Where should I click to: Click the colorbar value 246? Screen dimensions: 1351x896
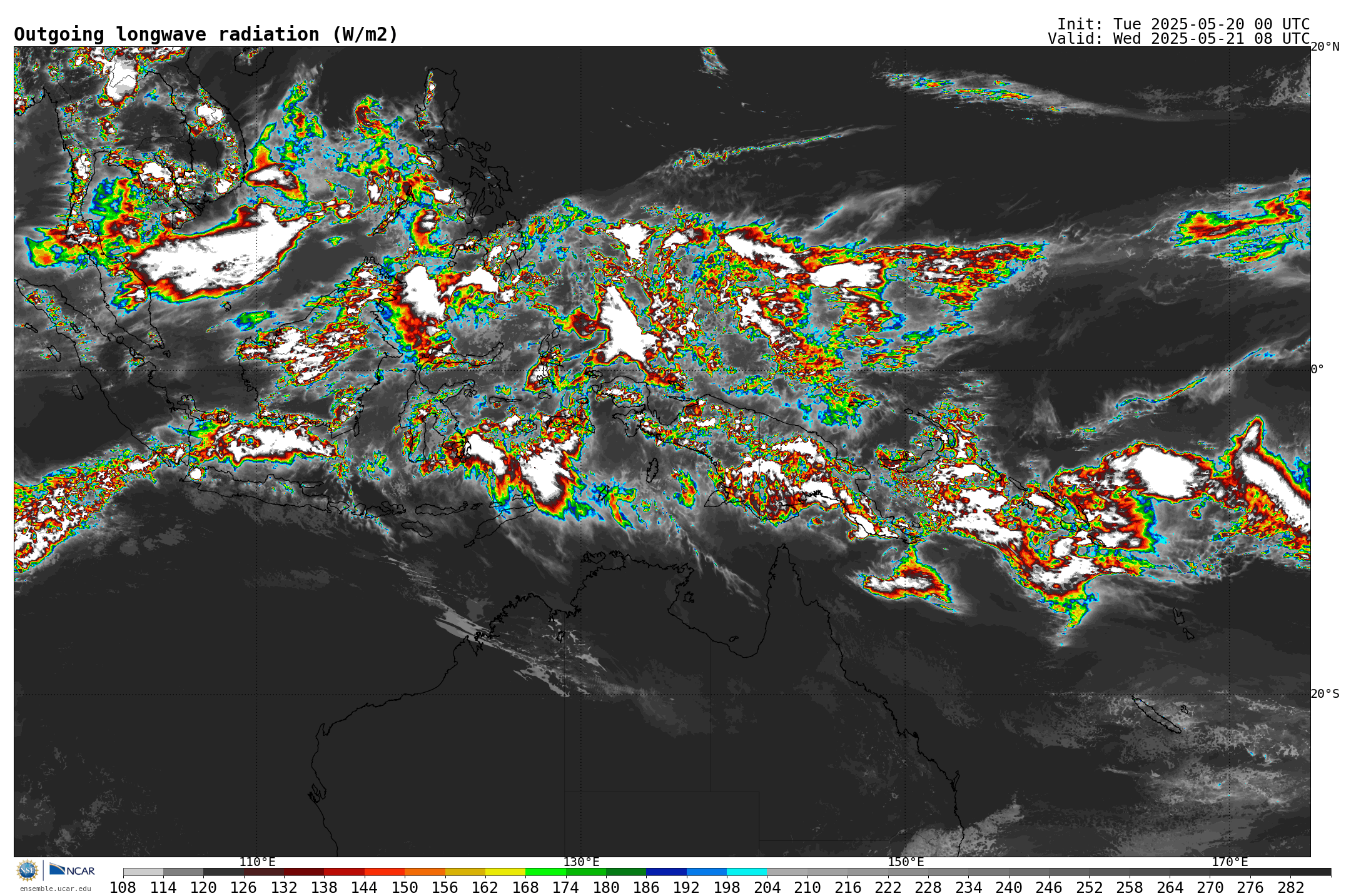[1049, 888]
